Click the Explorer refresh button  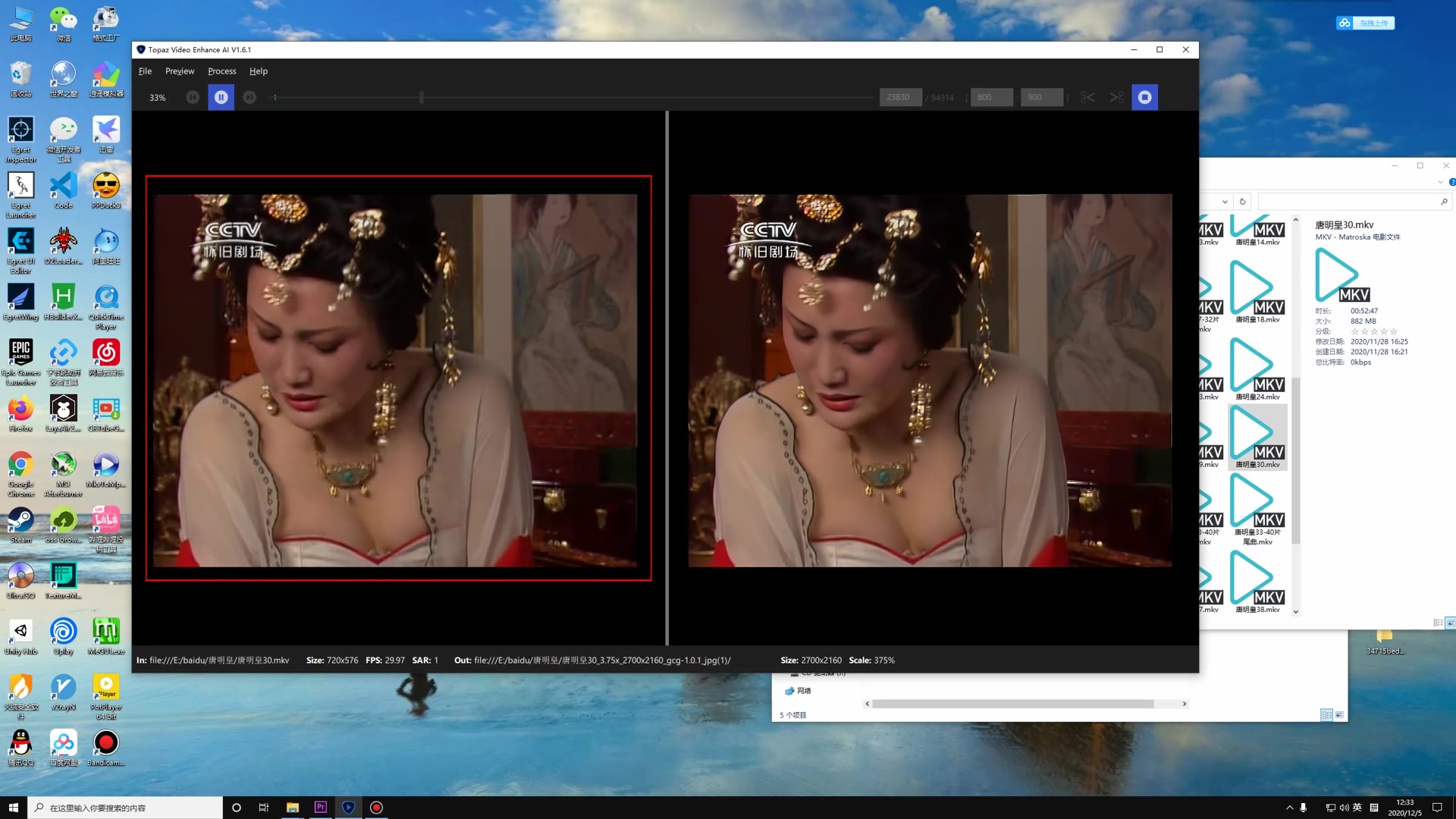coord(1242,201)
